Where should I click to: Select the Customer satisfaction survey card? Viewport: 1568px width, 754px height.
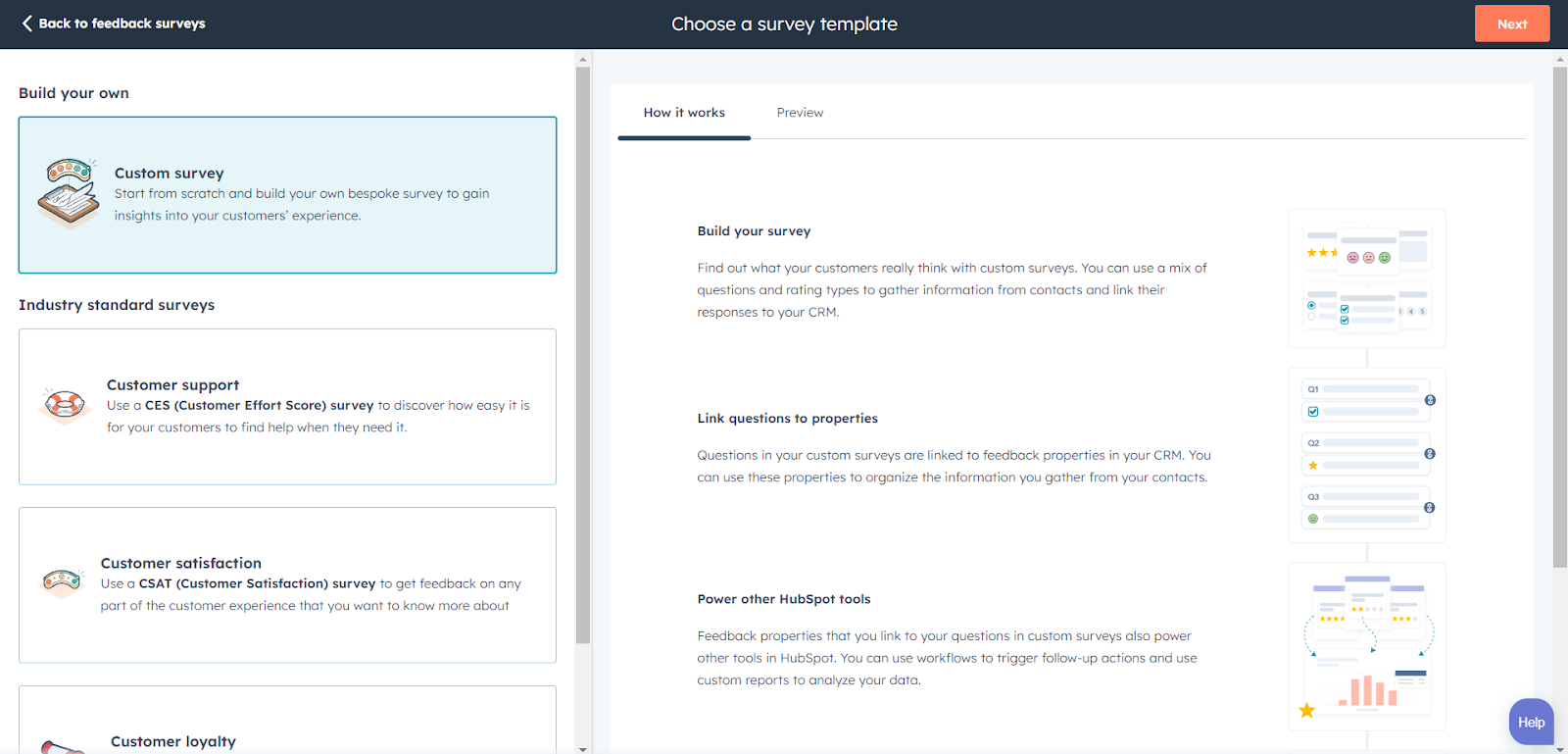tap(287, 584)
